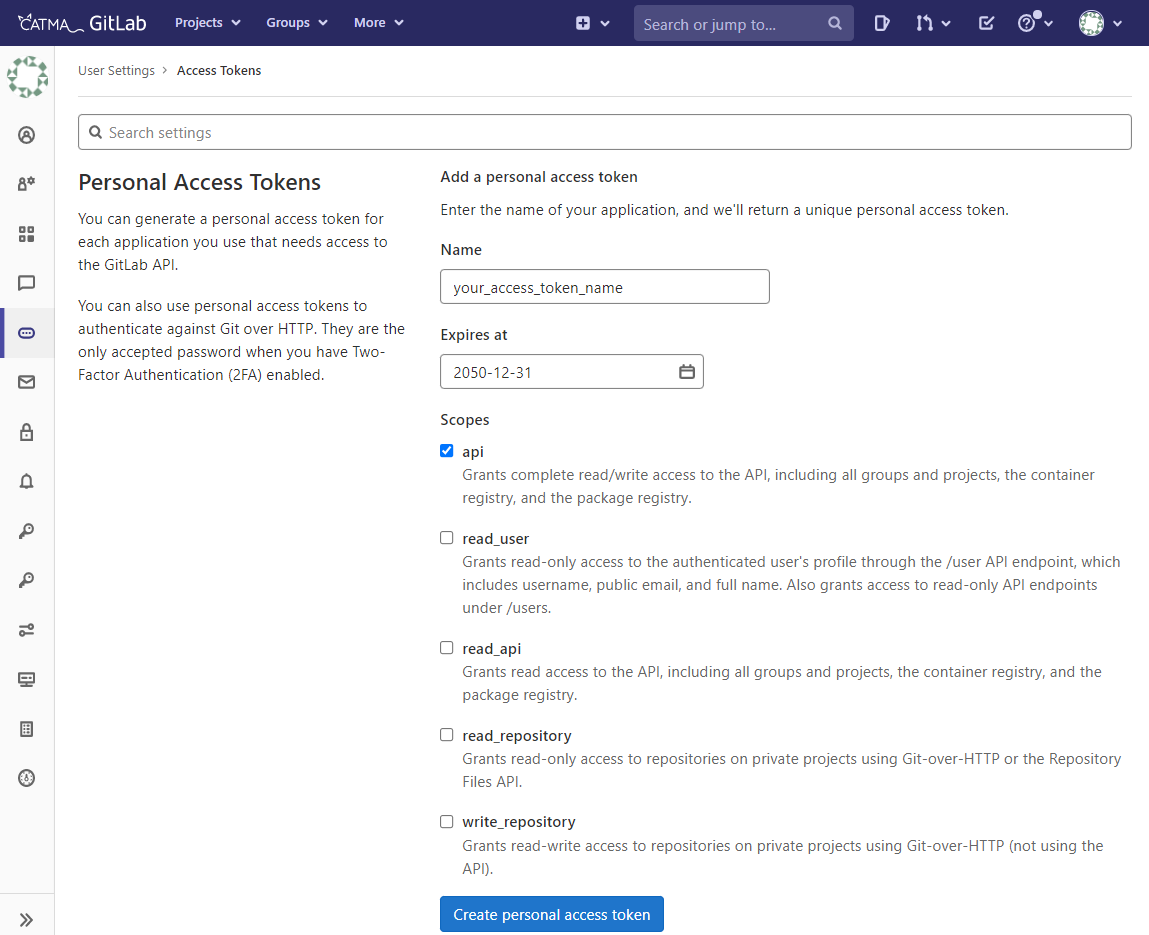Click the read_repository scope label
Image resolution: width=1149 pixels, height=935 pixels.
[x=517, y=736]
